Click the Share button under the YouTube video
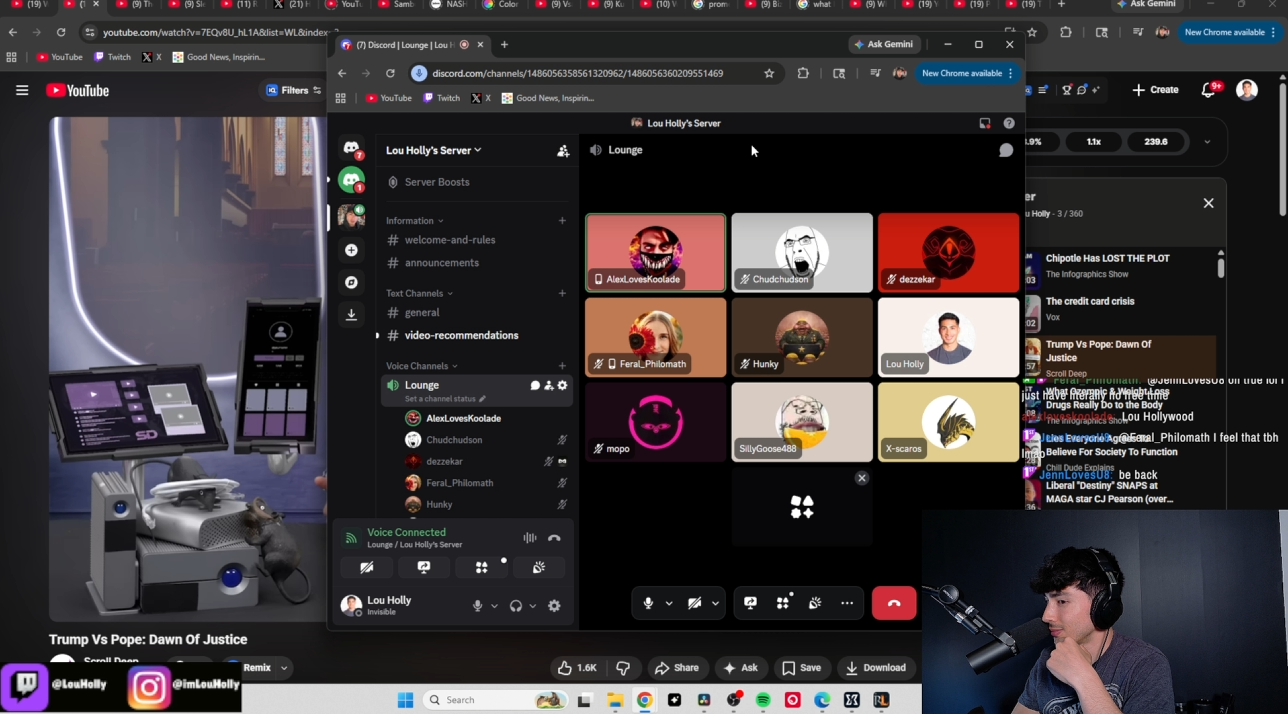The width and height of the screenshot is (1288, 714). 677,668
